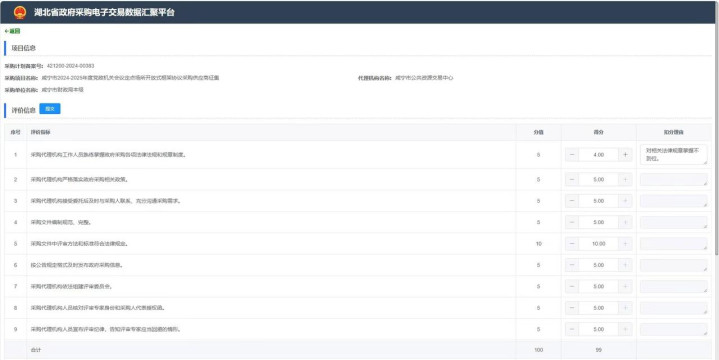
Task: Select plan number 421200-2024-00383
Action: pyautogui.click(x=71, y=66)
